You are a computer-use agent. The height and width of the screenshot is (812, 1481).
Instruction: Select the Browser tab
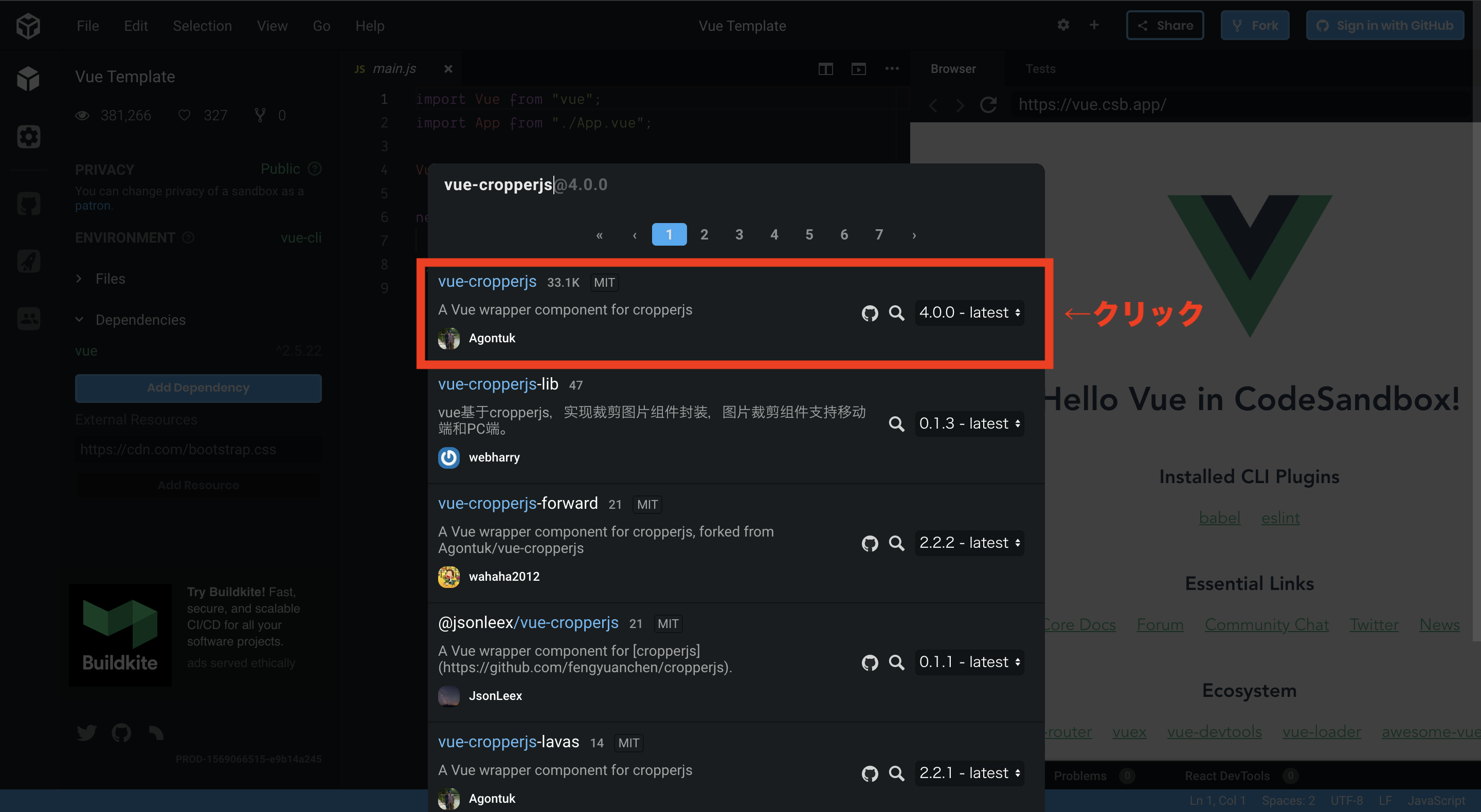coord(953,68)
